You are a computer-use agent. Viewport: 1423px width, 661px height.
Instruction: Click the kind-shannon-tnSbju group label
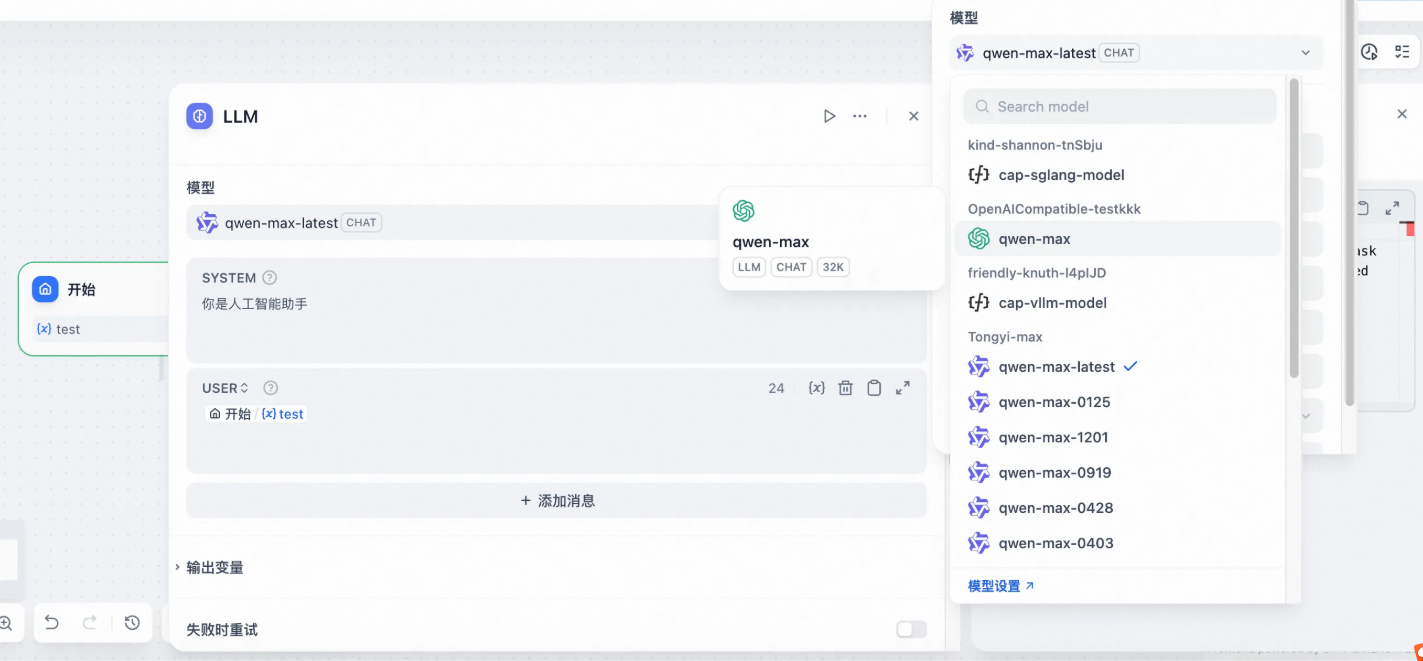click(1035, 145)
